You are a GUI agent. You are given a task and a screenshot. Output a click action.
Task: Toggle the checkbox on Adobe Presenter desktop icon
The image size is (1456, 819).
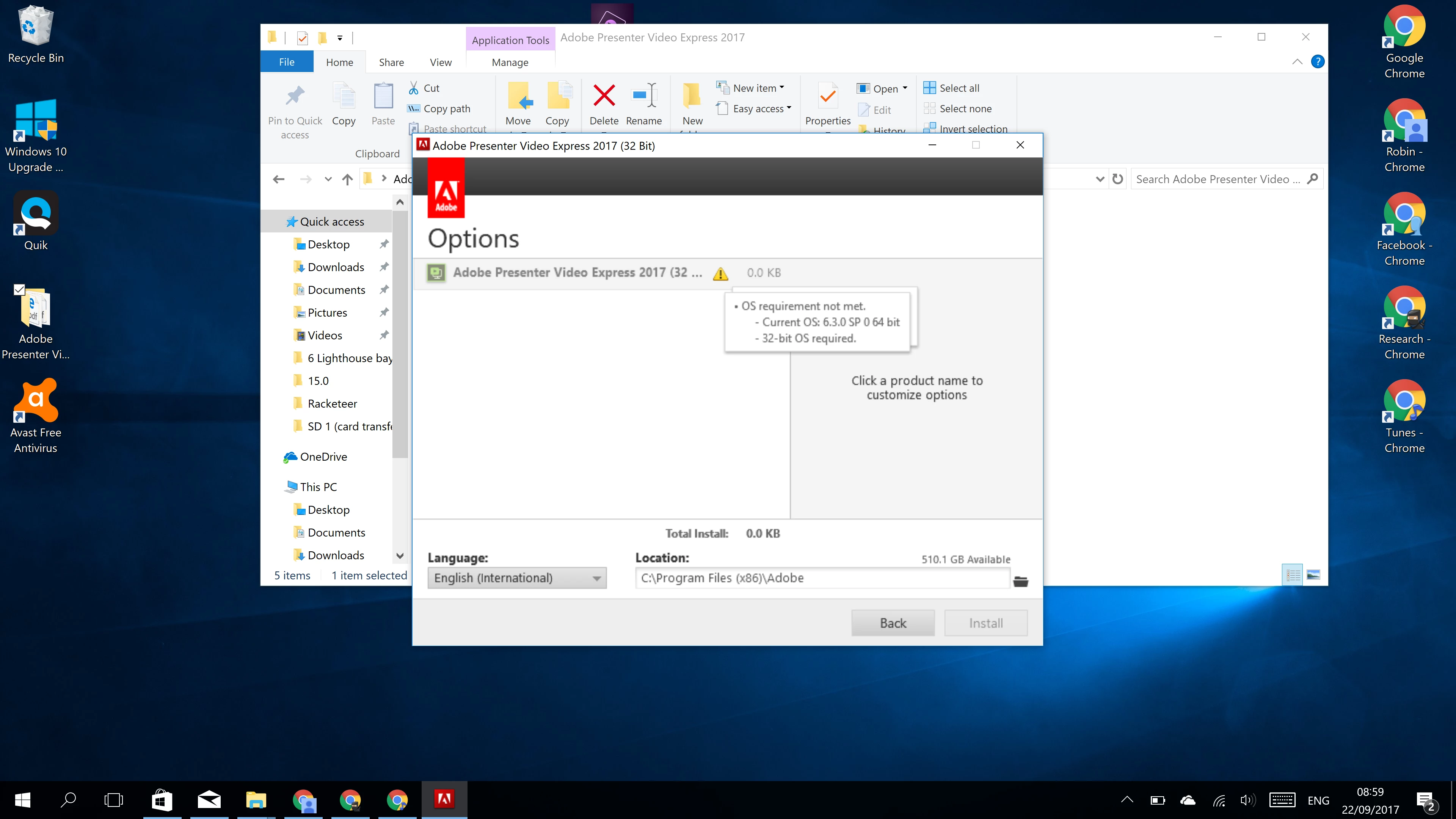[x=19, y=289]
